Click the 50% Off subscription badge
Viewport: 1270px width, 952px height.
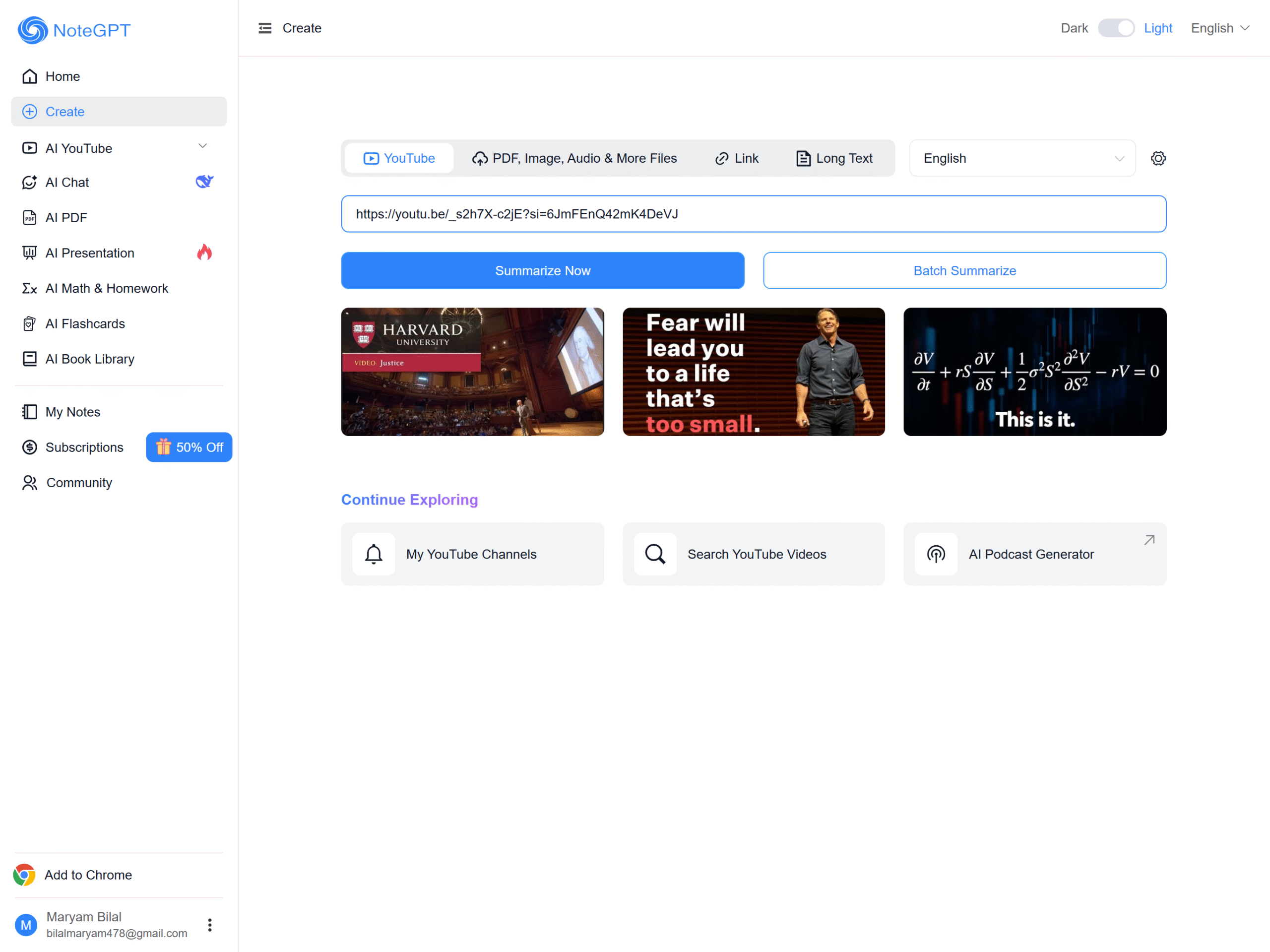point(189,446)
